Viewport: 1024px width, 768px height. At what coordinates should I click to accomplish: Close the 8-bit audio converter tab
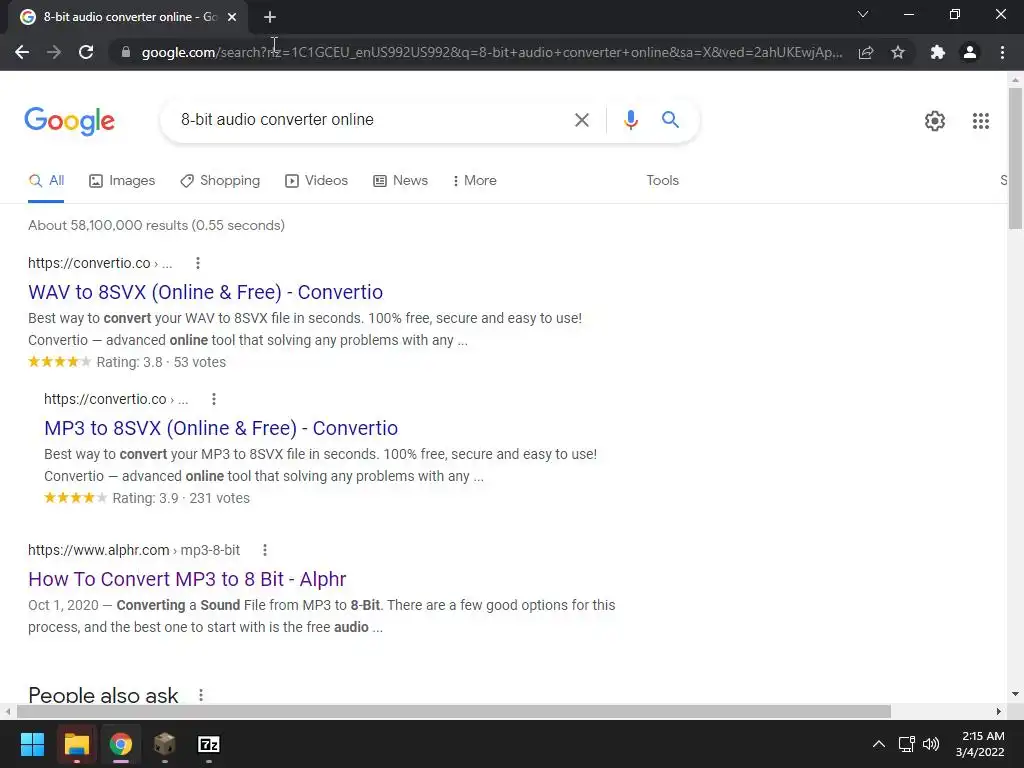[x=232, y=17]
